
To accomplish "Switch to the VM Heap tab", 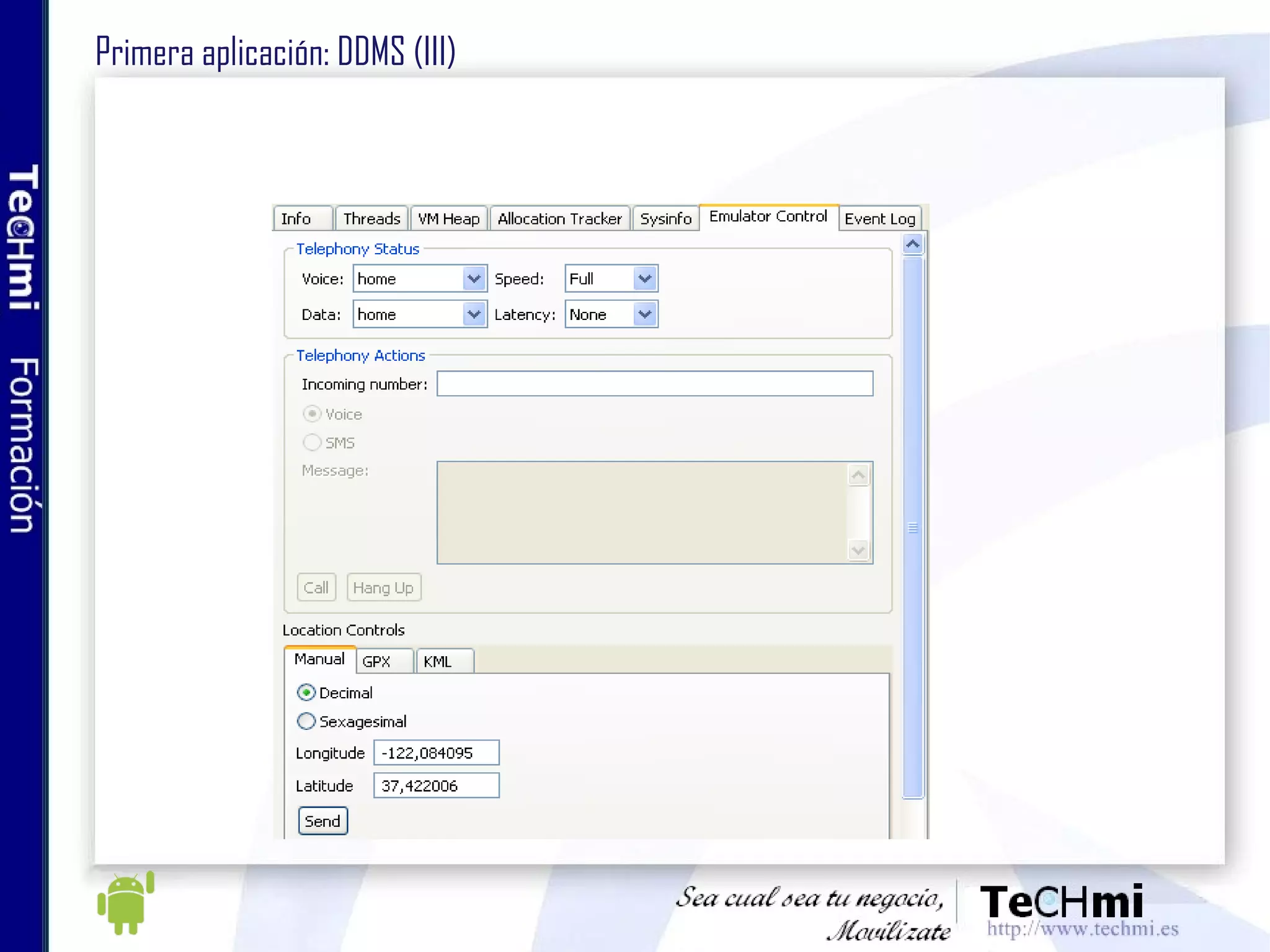I will 448,219.
